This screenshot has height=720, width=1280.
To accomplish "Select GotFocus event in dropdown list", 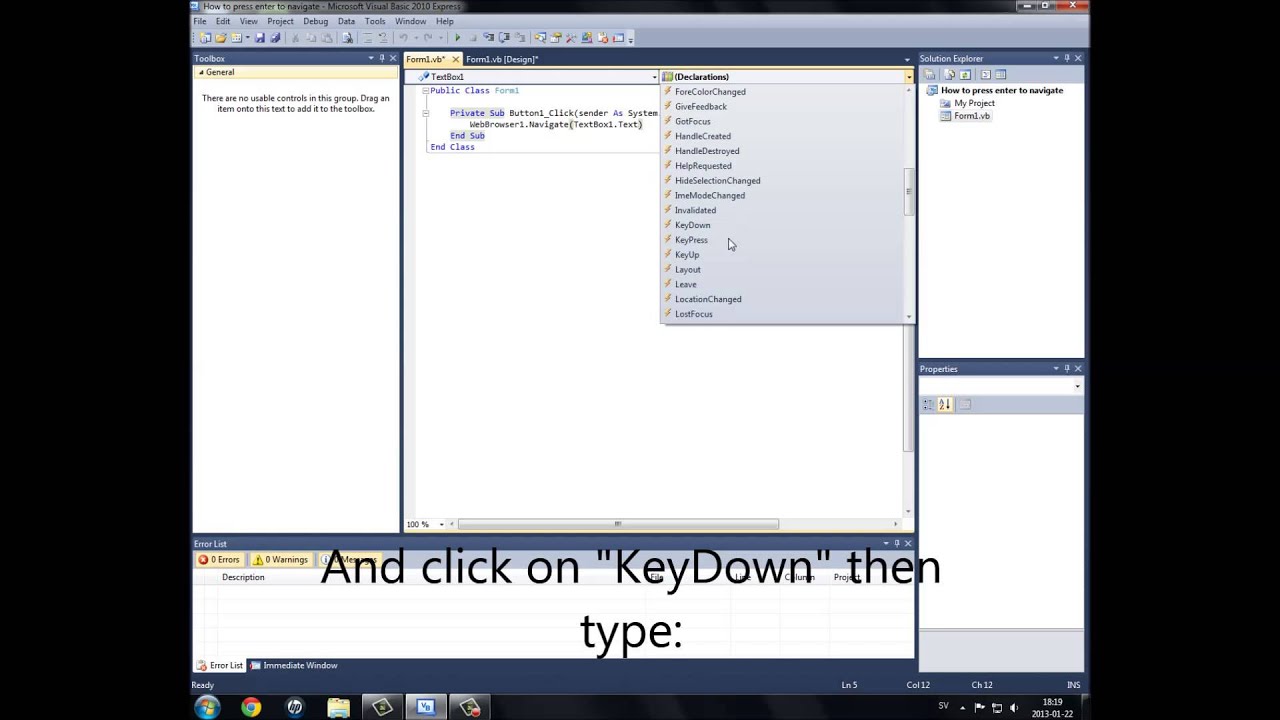I will [692, 121].
